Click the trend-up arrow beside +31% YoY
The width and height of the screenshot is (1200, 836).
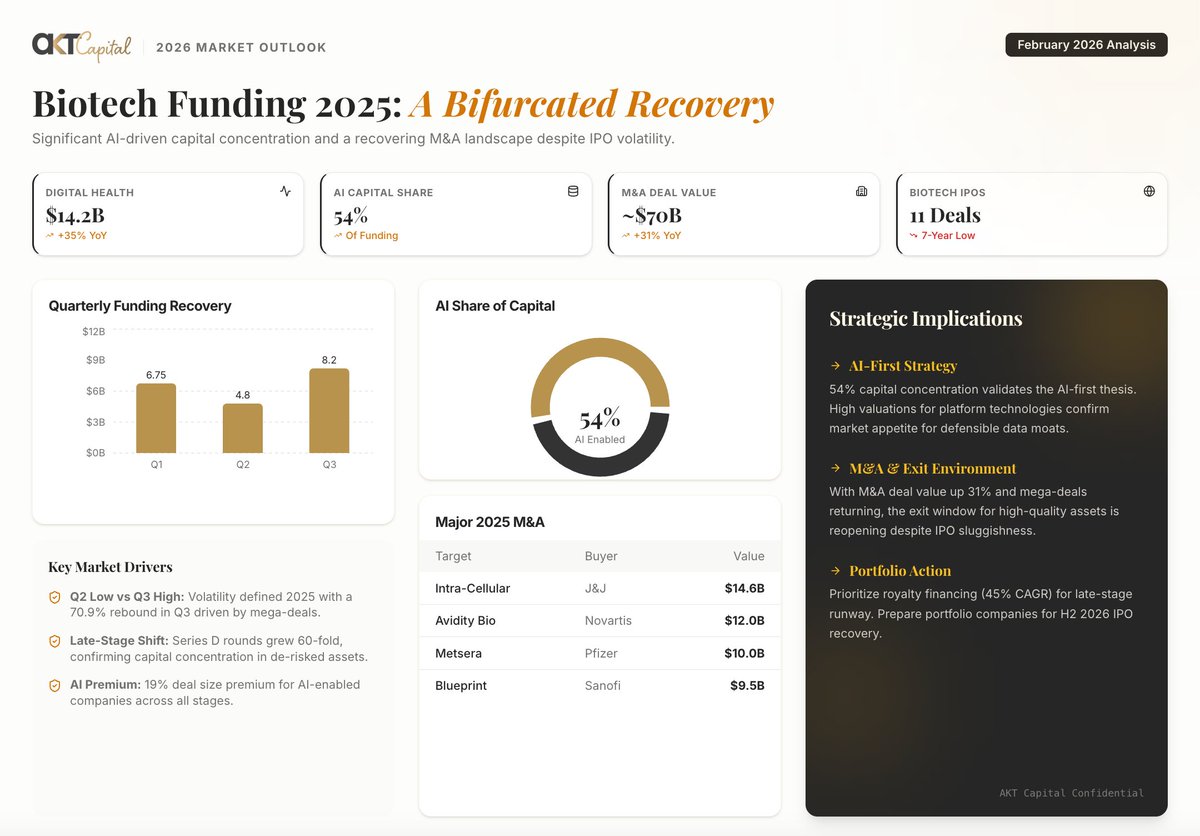pos(626,236)
